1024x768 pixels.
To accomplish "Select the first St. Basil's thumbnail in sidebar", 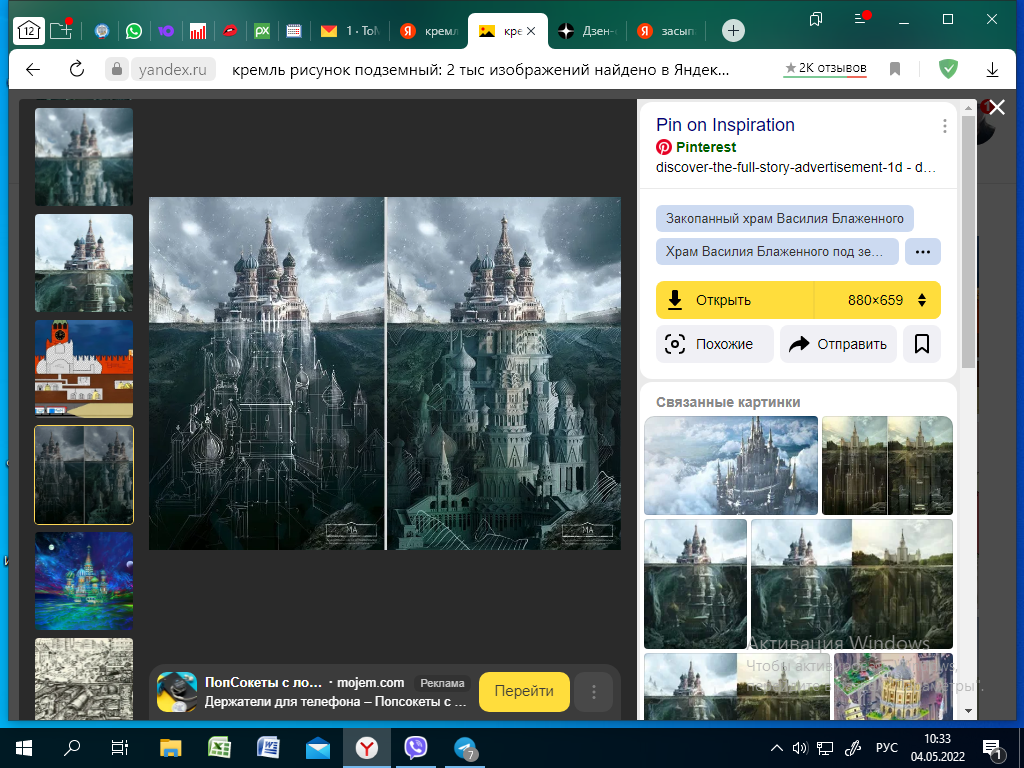I will pyautogui.click(x=84, y=157).
